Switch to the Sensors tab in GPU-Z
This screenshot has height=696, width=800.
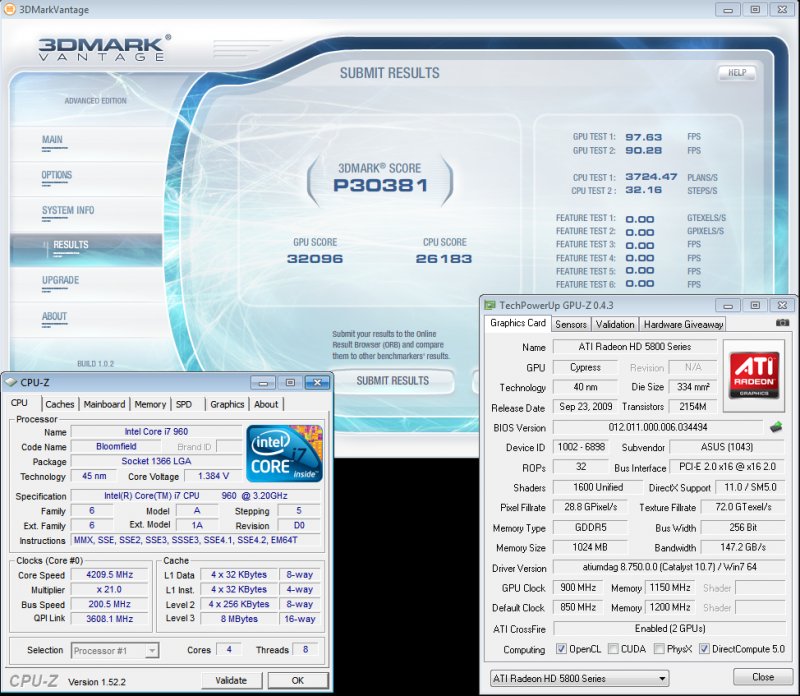pyautogui.click(x=571, y=324)
